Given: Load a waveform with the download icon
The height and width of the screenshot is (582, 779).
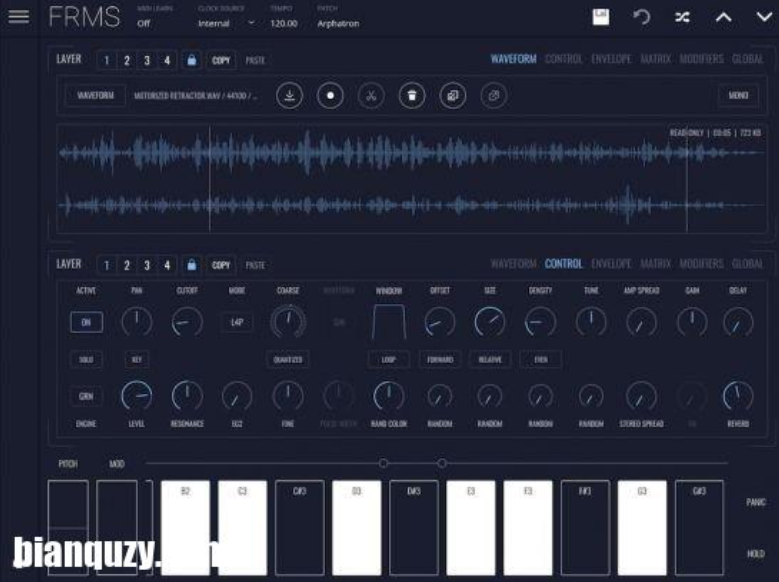Looking at the screenshot, I should point(289,96).
